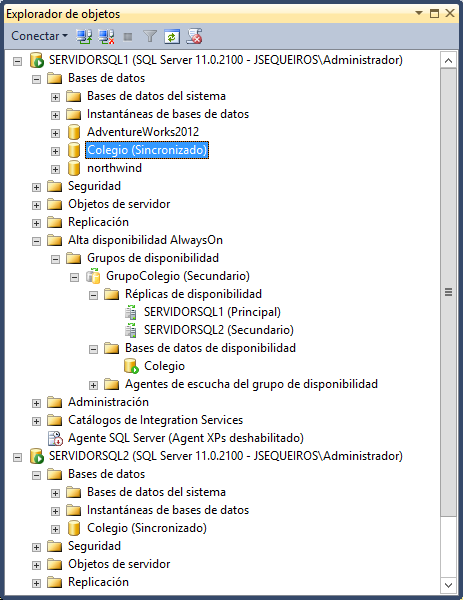Screen dimensions: 463x600
Task: Click the SERVIDORSQL2 (Secundario) replica icon
Action: coord(130,330)
